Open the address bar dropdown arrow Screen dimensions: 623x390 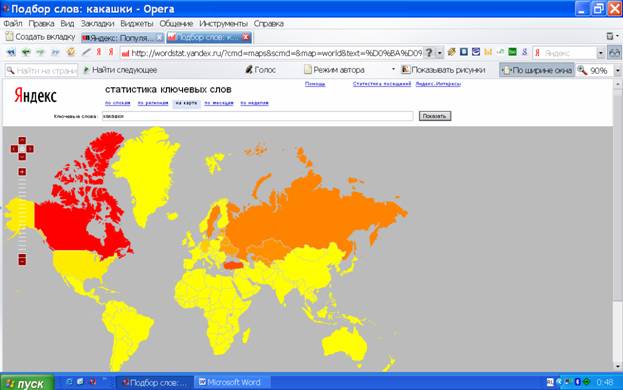click(440, 53)
